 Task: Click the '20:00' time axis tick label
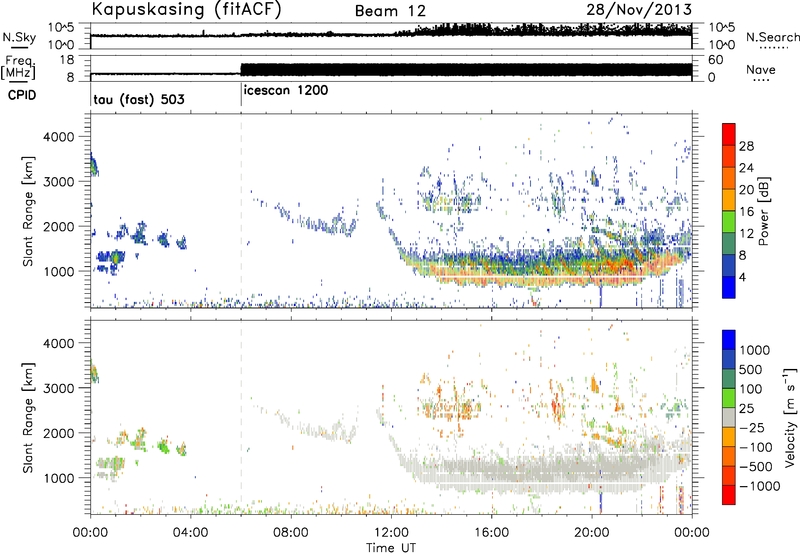point(592,533)
